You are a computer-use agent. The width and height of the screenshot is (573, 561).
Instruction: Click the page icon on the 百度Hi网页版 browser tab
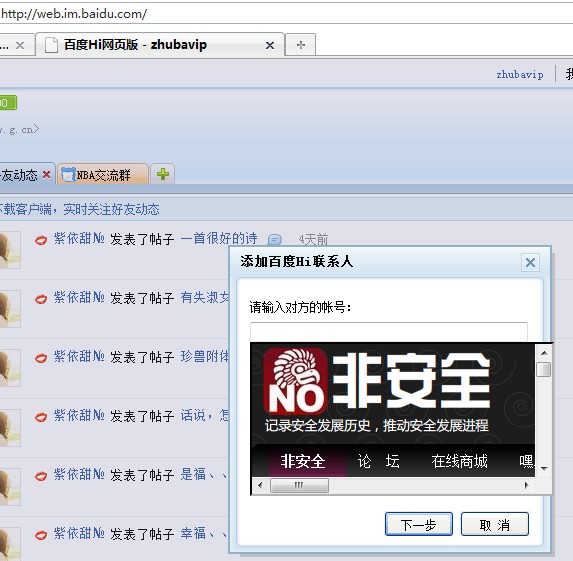coord(51,45)
